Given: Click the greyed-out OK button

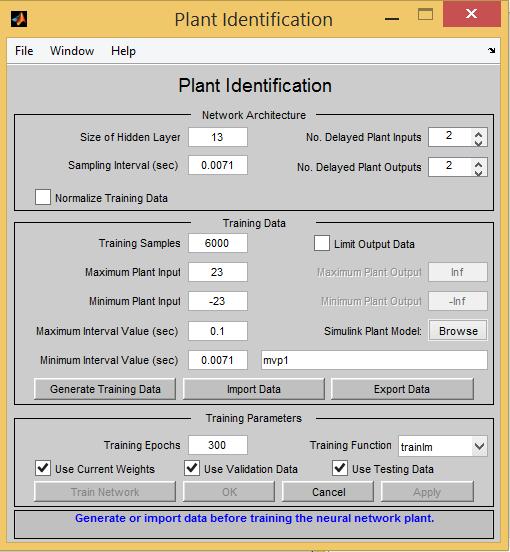Looking at the screenshot, I should point(229,491).
